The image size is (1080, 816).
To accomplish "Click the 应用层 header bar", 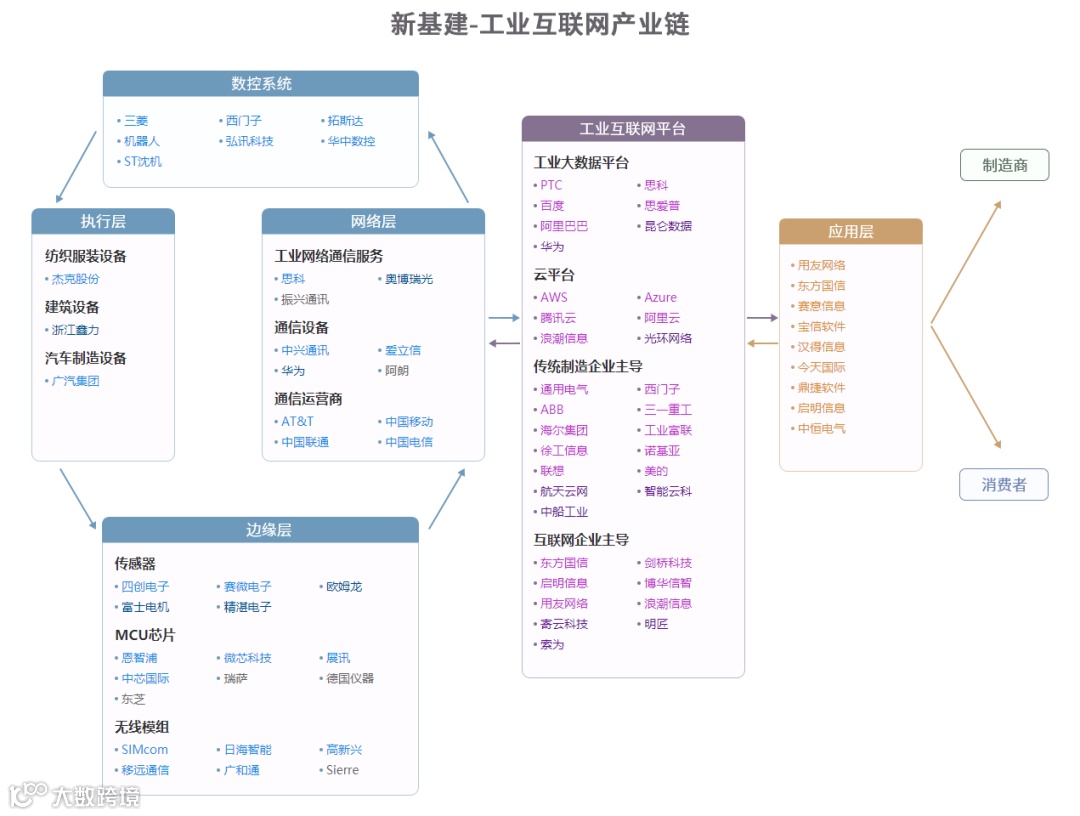I will tap(850, 230).
